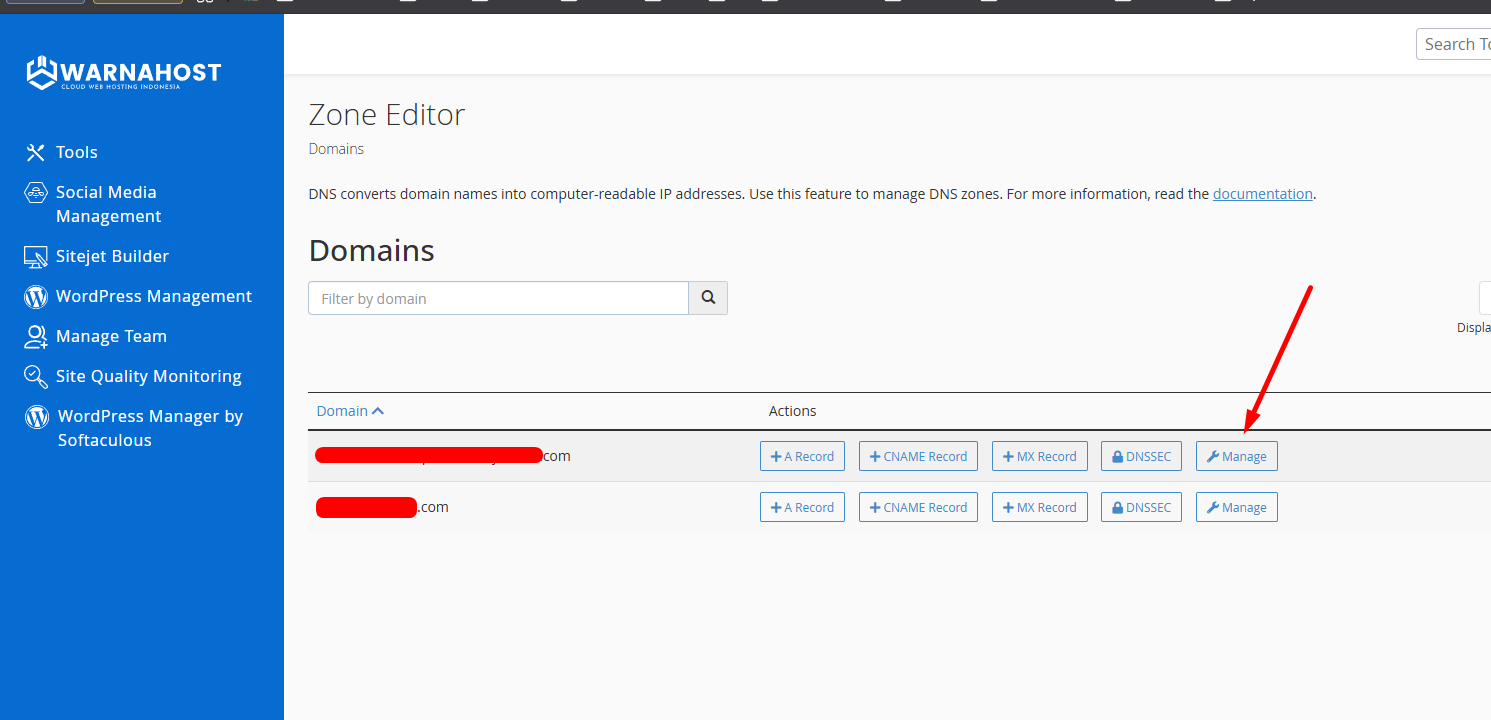The width and height of the screenshot is (1491, 720).
Task: Click the WarnaHost logo
Action: tap(122, 73)
